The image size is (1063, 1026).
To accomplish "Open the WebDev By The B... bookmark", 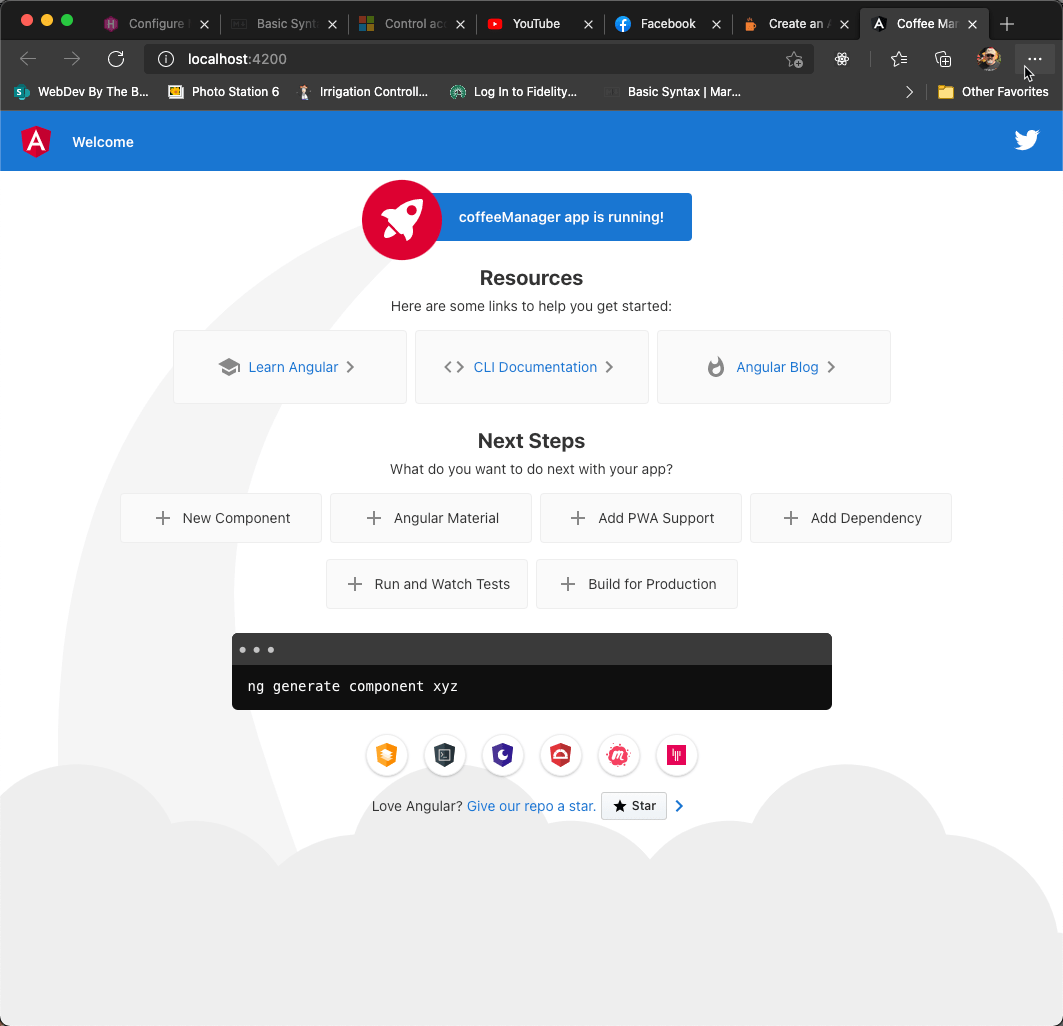I will pos(82,92).
